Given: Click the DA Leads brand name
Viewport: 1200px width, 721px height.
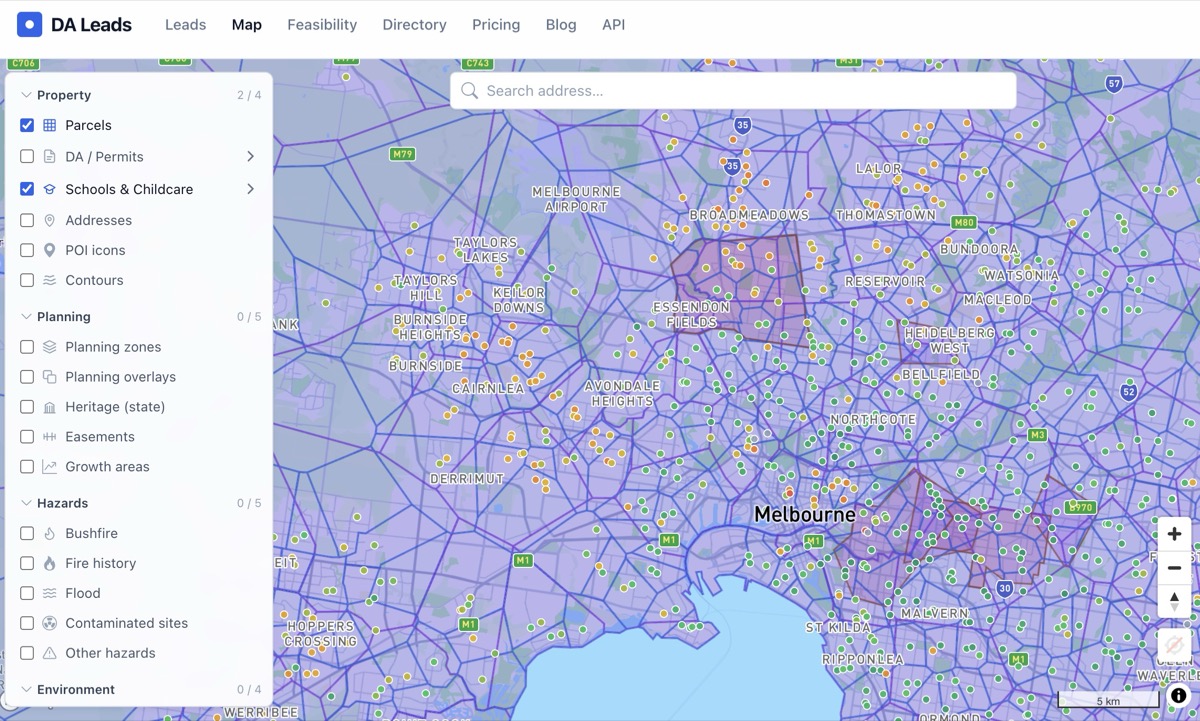Looking at the screenshot, I should [91, 25].
